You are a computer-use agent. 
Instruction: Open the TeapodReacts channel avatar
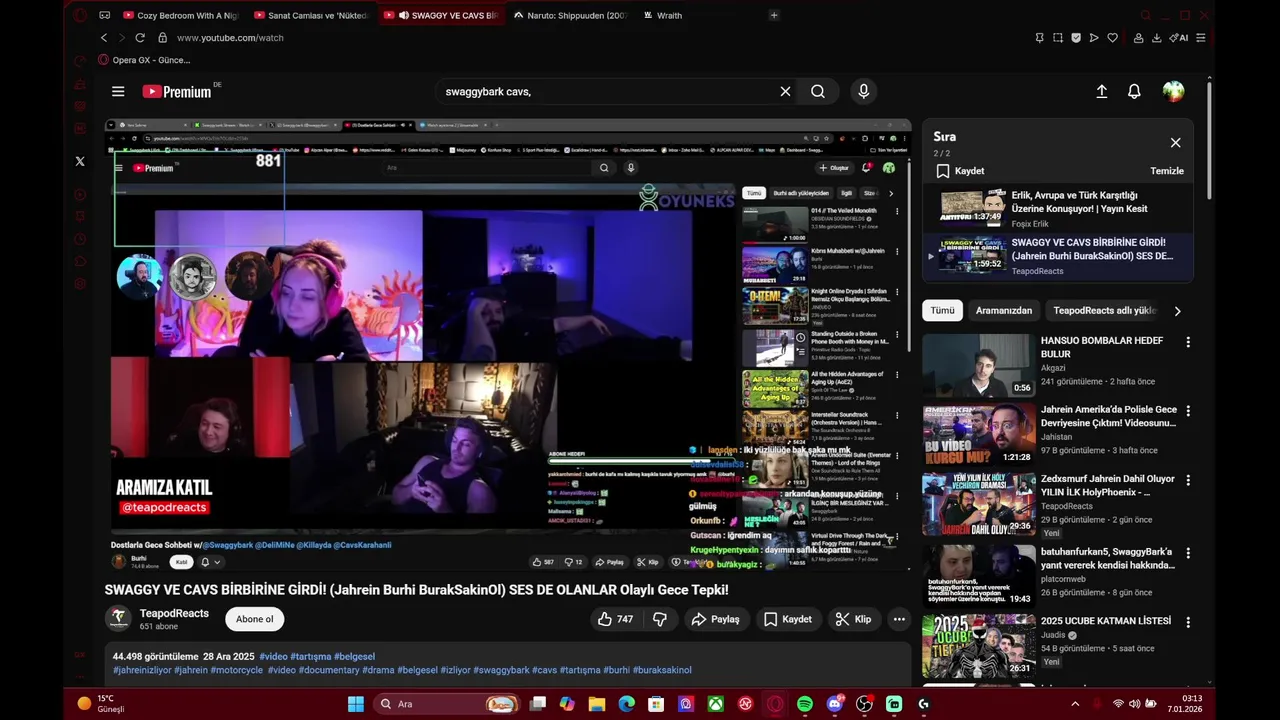(x=118, y=618)
